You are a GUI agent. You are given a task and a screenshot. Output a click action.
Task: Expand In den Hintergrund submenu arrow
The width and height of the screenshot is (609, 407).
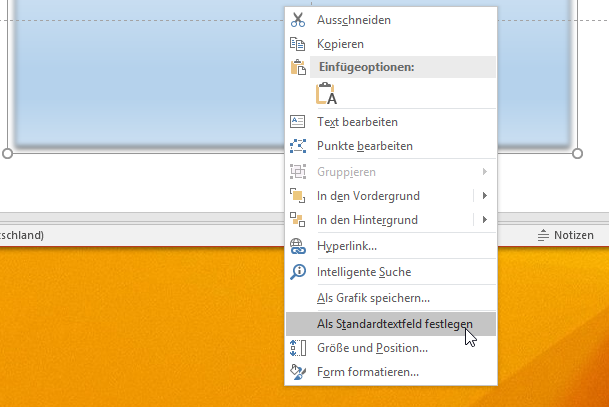[485, 220]
